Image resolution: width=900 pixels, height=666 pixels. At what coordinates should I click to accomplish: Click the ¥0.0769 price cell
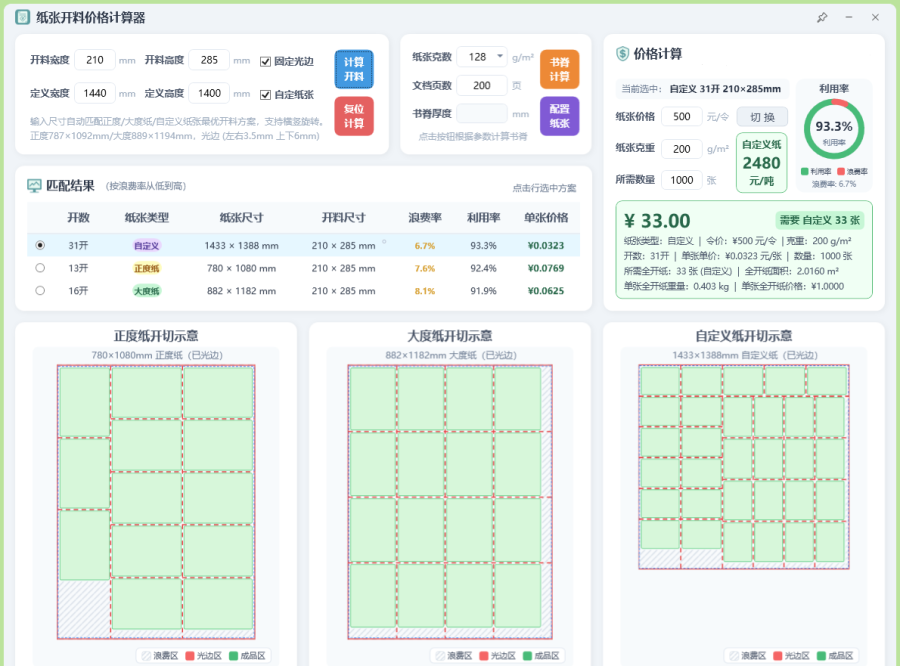tap(546, 268)
